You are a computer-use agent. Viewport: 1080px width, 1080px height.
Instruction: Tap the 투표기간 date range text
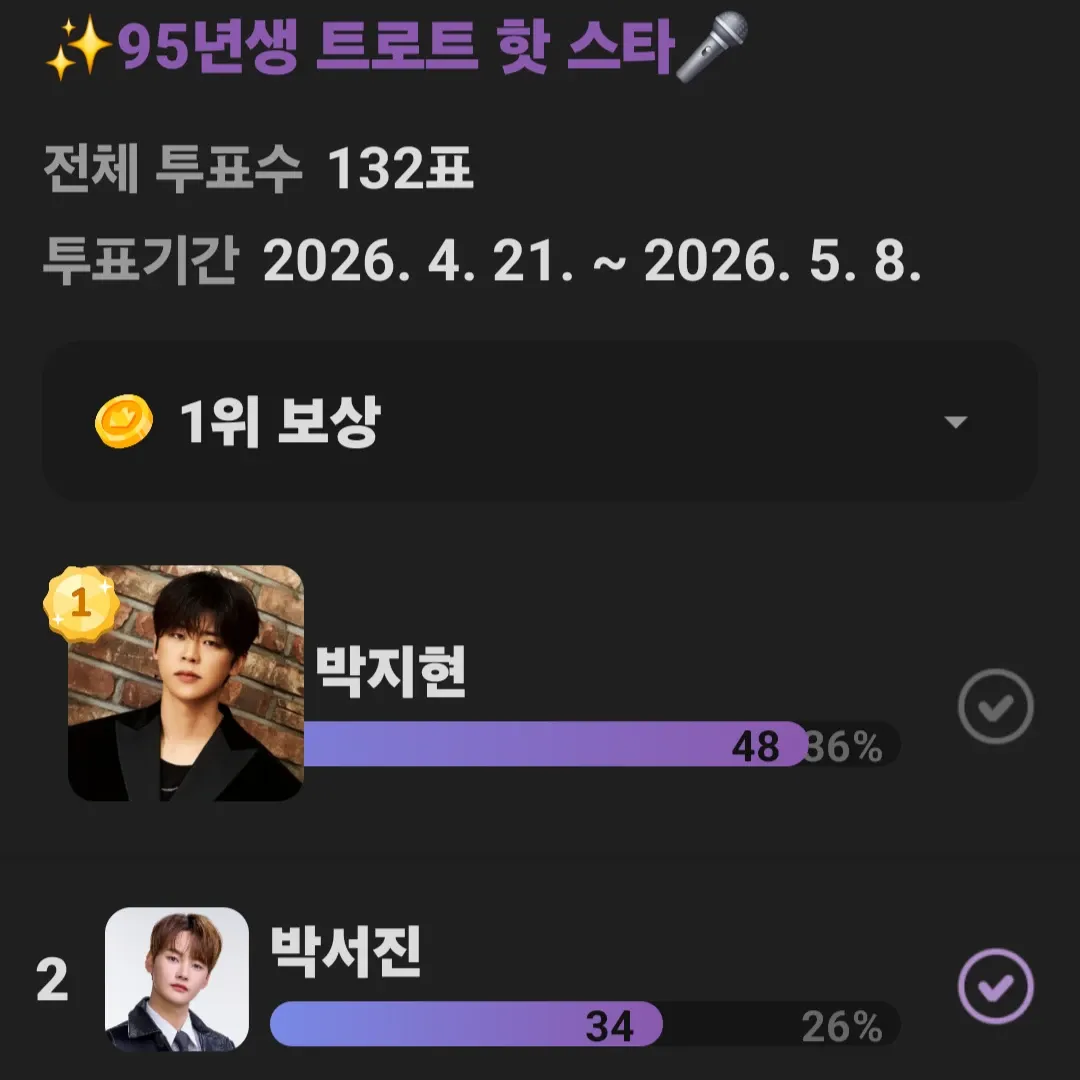[481, 262]
